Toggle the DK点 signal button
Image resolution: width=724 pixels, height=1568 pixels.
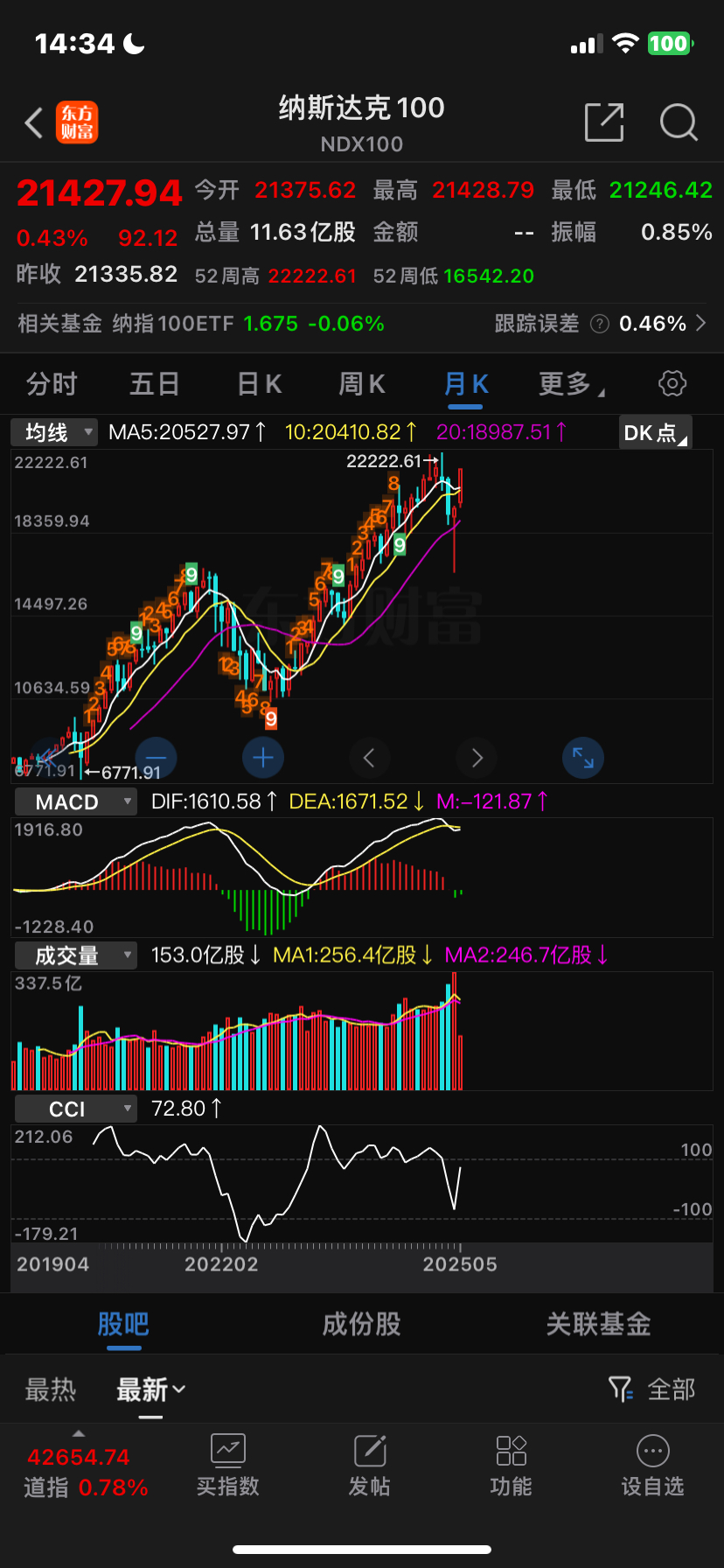coord(655,432)
